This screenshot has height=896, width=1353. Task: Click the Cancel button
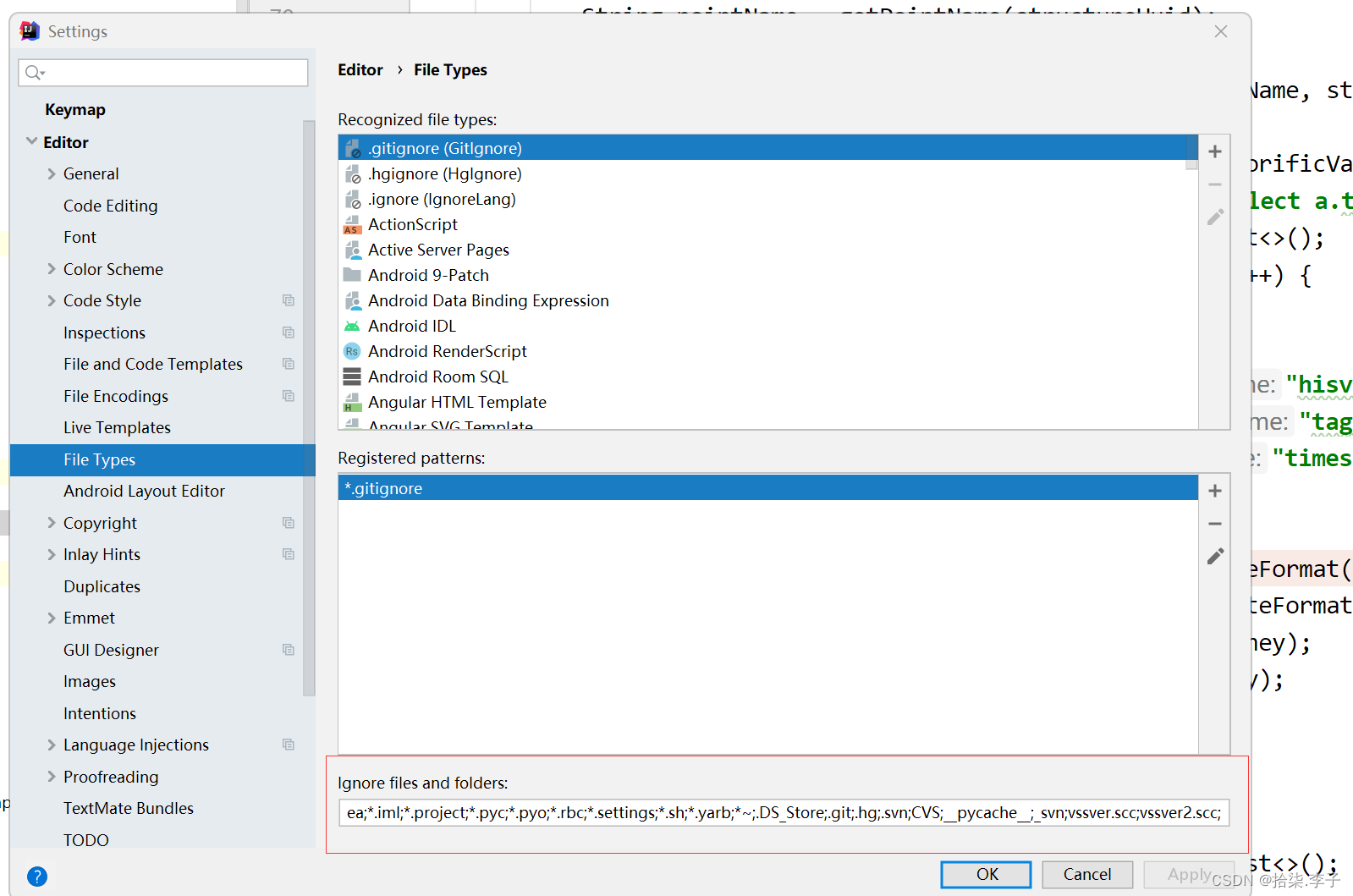1087,874
